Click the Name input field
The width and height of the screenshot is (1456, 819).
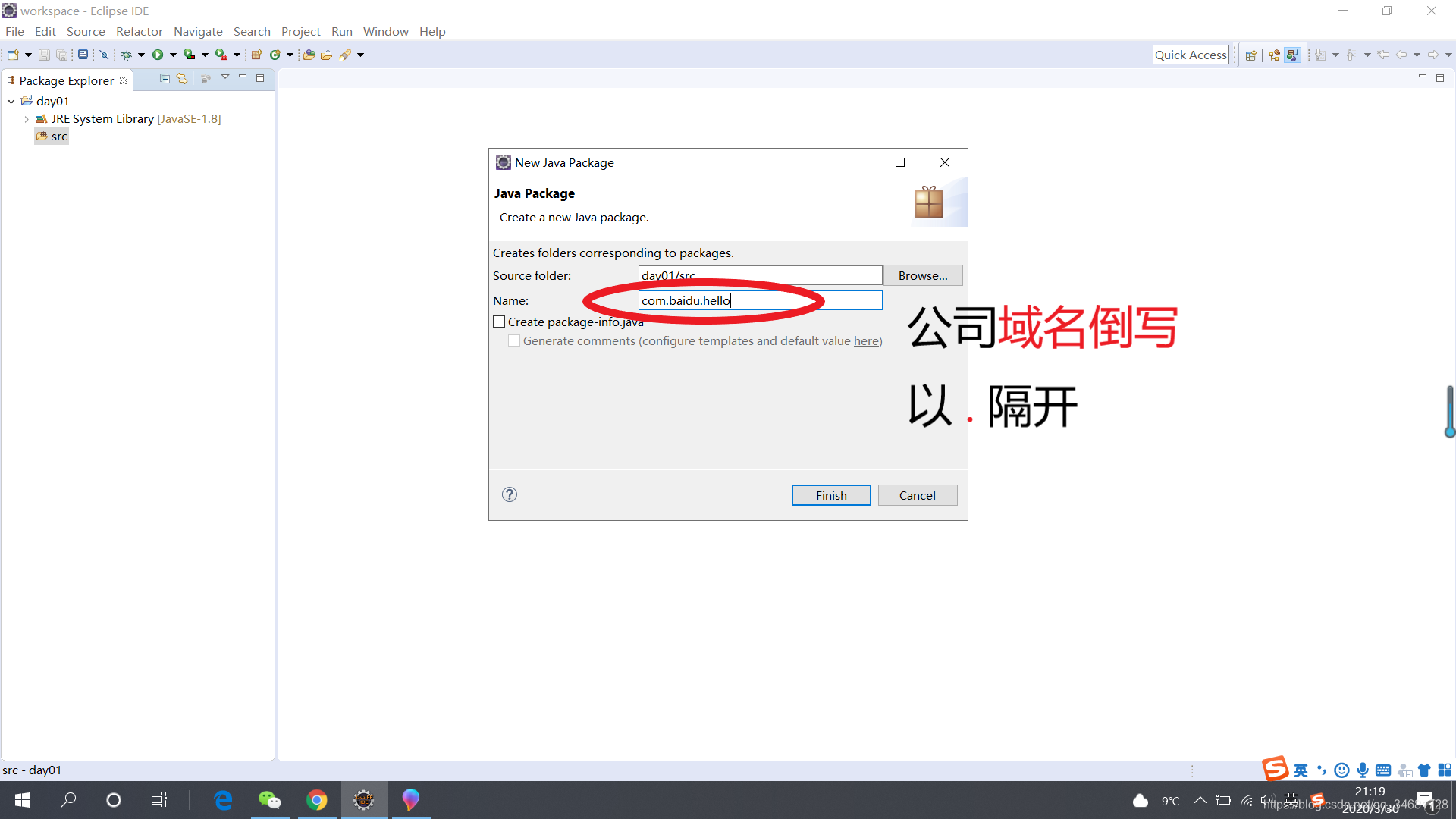[760, 300]
